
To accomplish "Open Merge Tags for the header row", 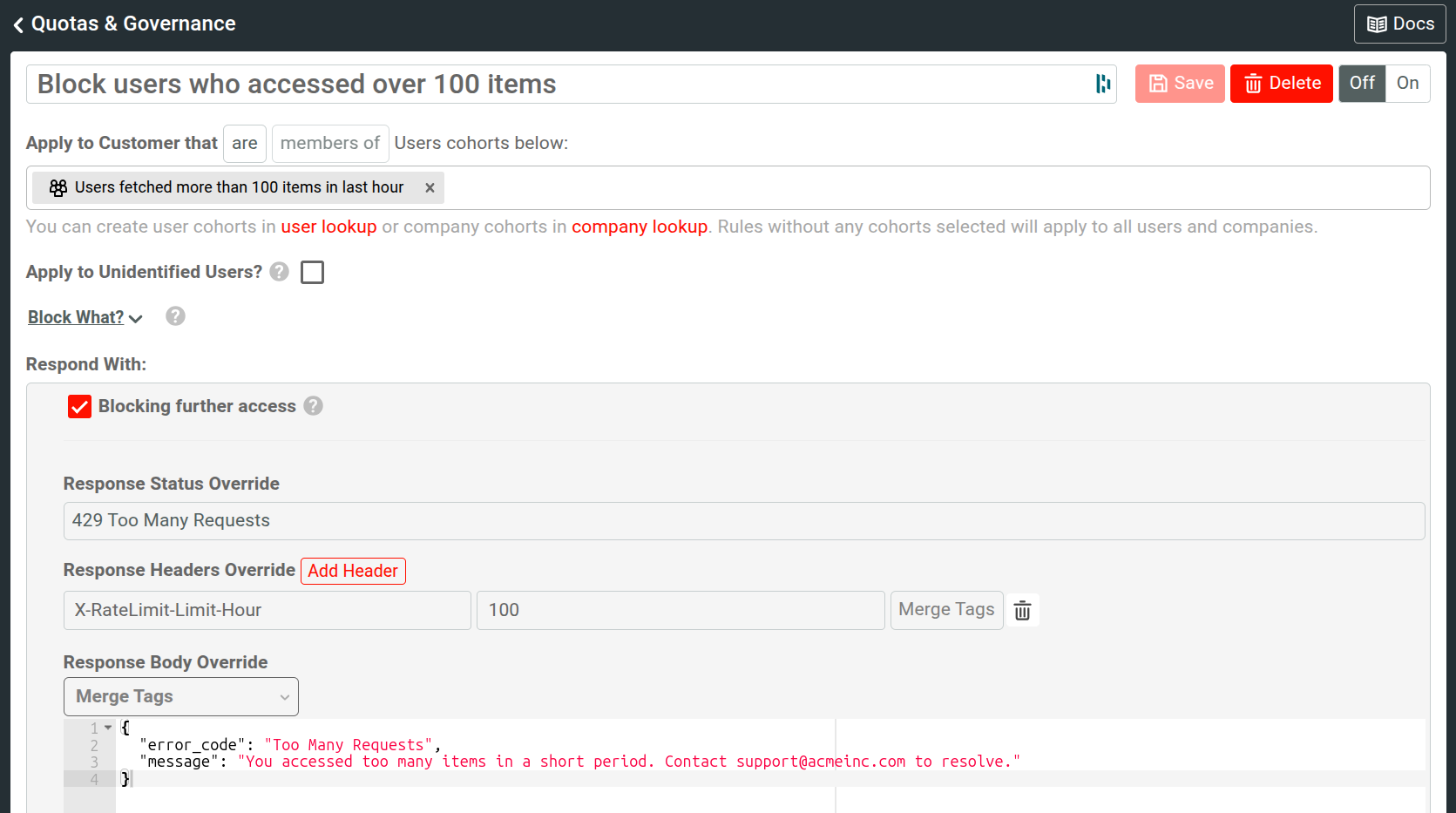I will [946, 610].
